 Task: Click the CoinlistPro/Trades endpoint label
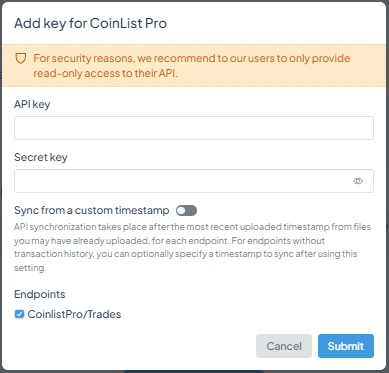[x=74, y=314]
